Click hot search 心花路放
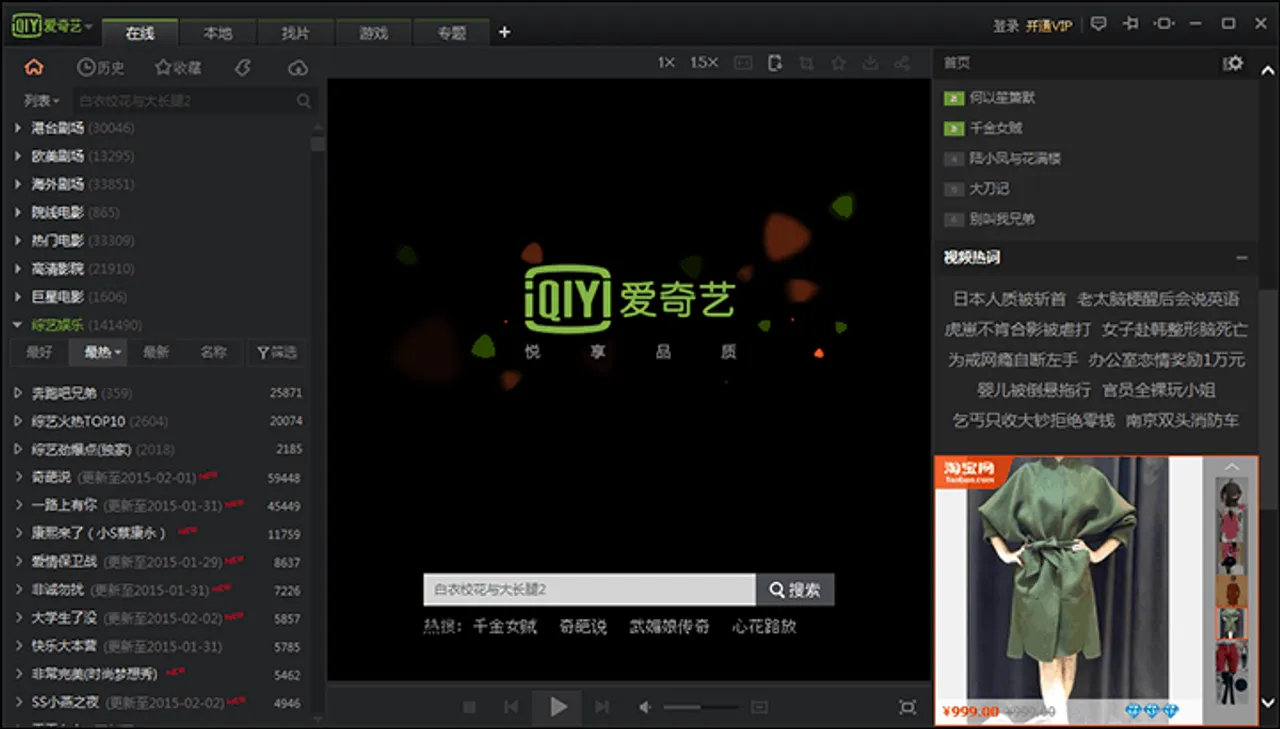The height and width of the screenshot is (729, 1280). [764, 627]
